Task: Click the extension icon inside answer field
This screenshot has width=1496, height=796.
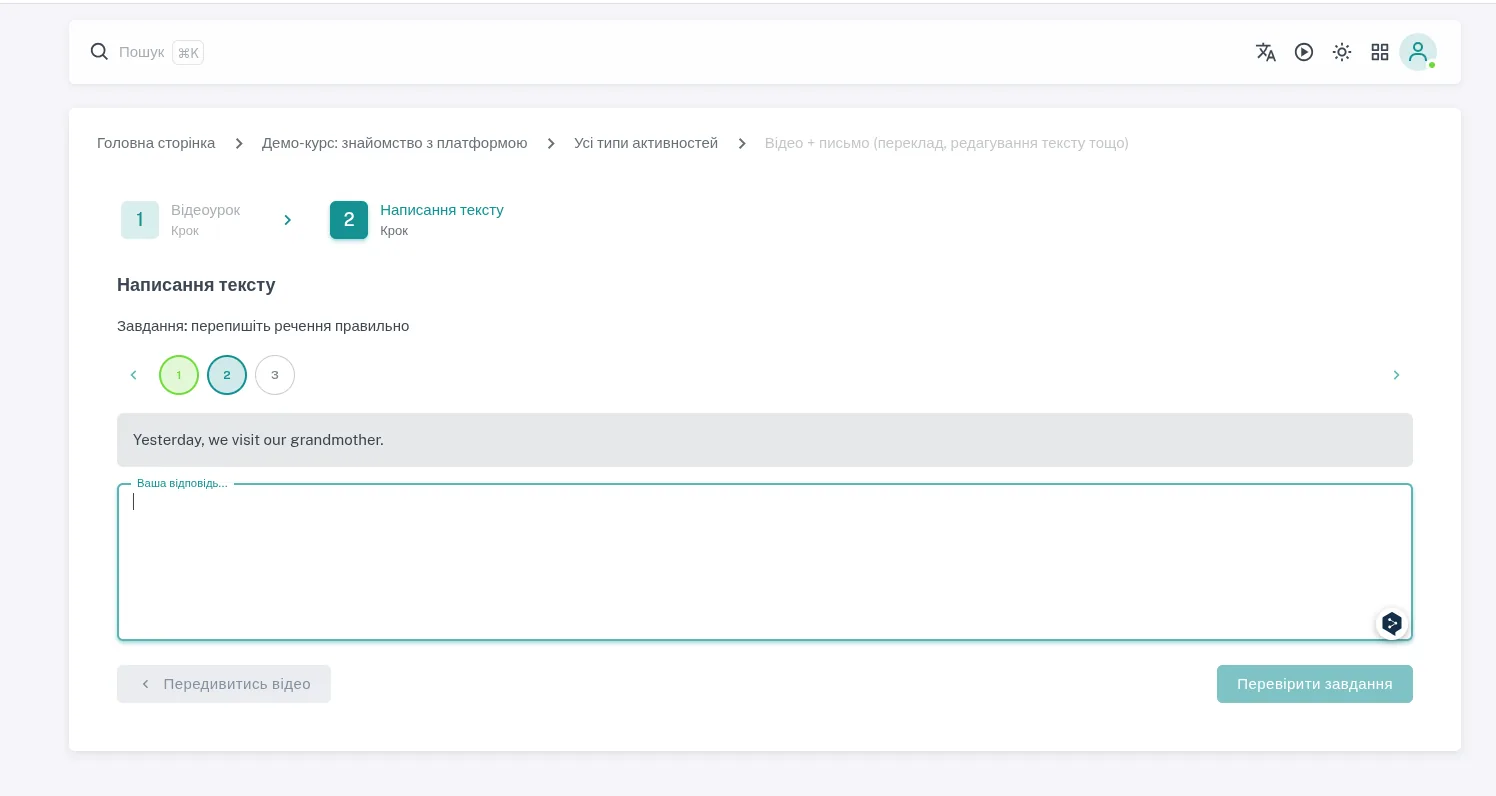Action: [1392, 624]
